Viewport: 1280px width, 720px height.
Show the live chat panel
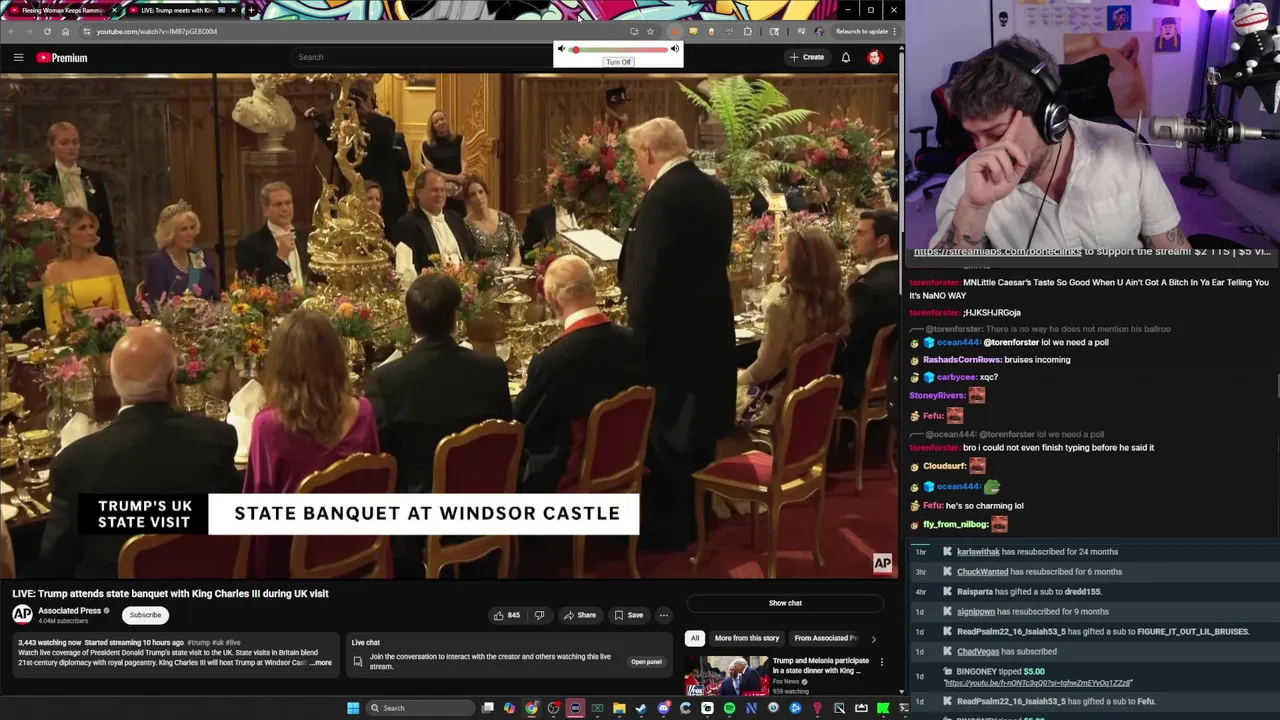tap(785, 603)
